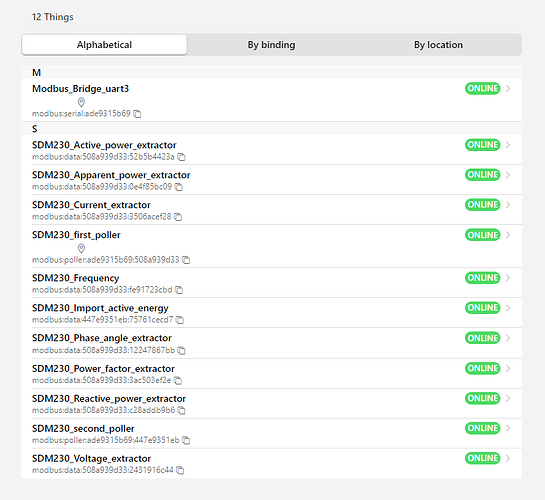Select SDM230_Active_power_extractor name
This screenshot has width=545, height=500.
click(104, 145)
